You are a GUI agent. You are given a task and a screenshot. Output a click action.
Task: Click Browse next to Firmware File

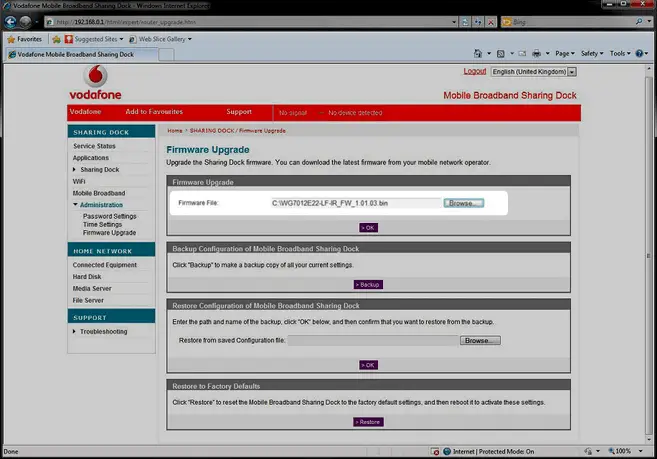click(x=464, y=203)
